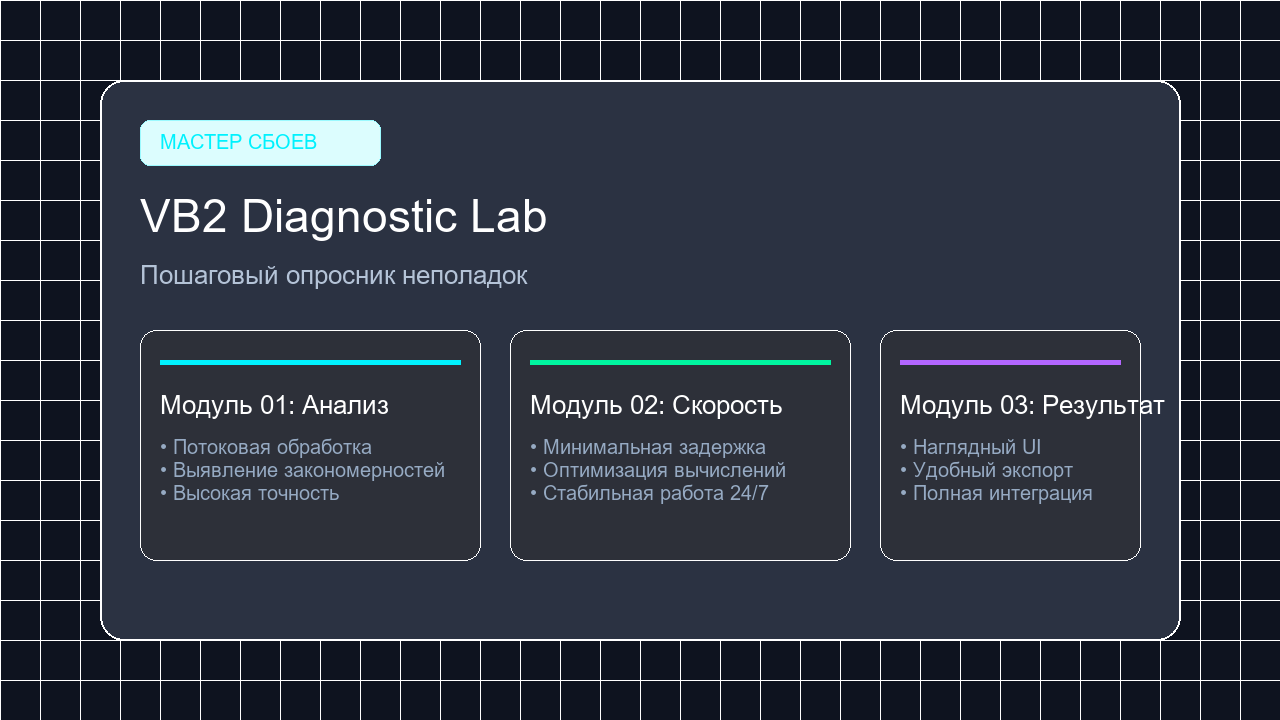Click the purple bar on Модуль 03

[1010, 362]
